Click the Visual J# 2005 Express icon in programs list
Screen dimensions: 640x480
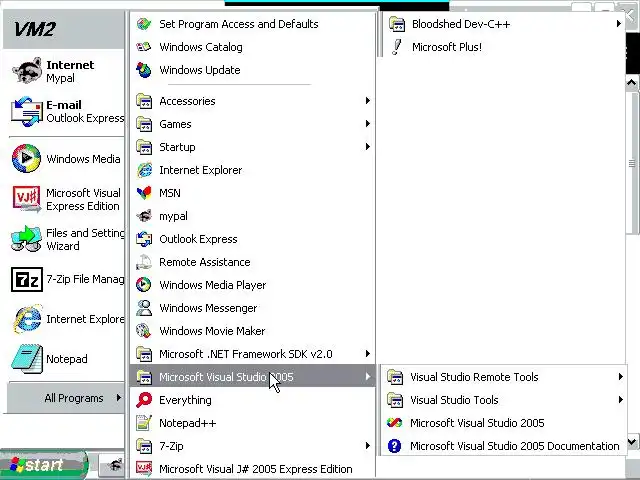(x=144, y=469)
